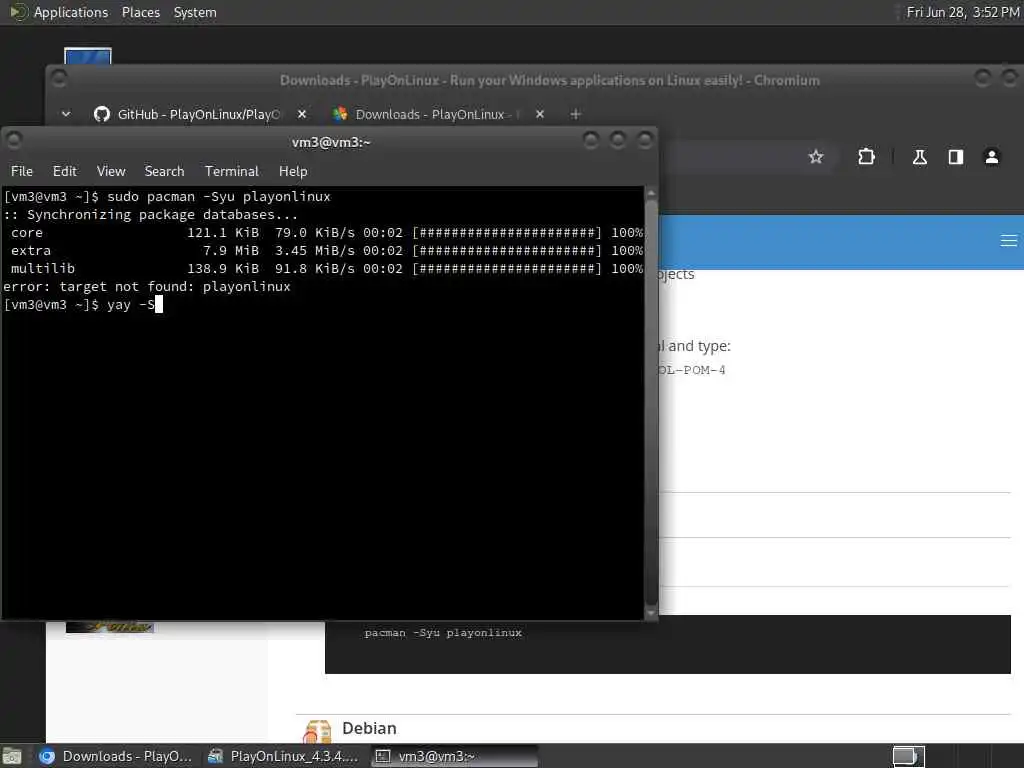Open Chromium labs flask icon

tap(920, 157)
